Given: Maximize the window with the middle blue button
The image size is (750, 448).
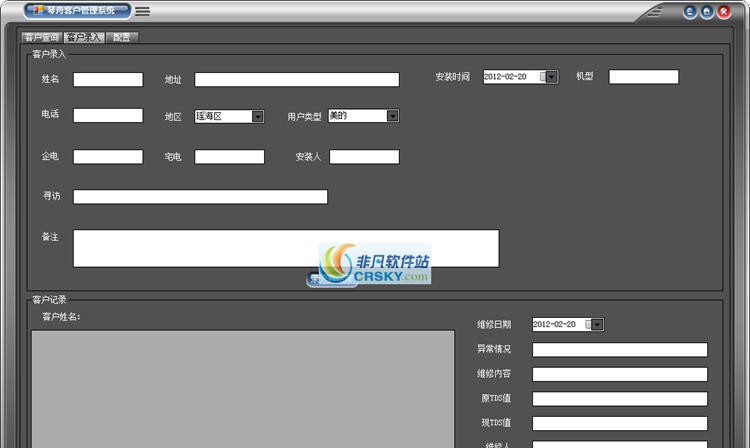Looking at the screenshot, I should (706, 12).
